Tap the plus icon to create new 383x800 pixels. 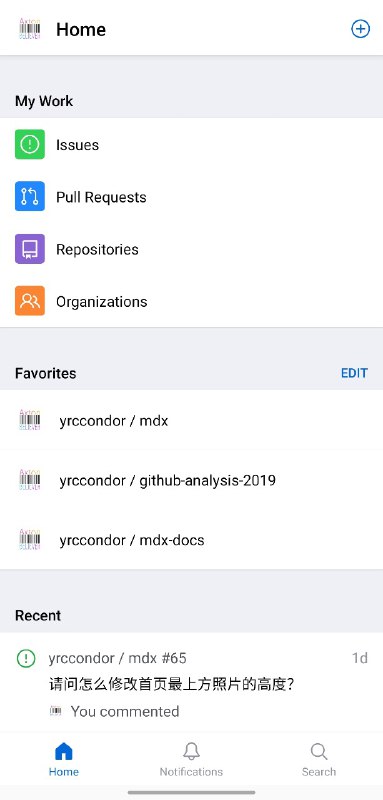point(360,29)
